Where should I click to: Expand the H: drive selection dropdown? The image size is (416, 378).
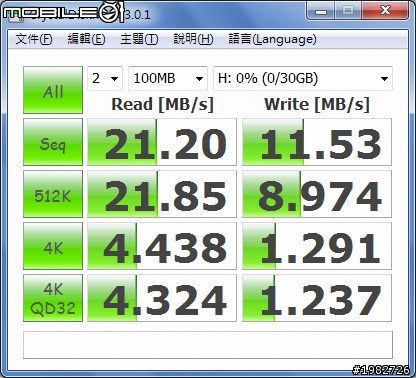pyautogui.click(x=303, y=79)
